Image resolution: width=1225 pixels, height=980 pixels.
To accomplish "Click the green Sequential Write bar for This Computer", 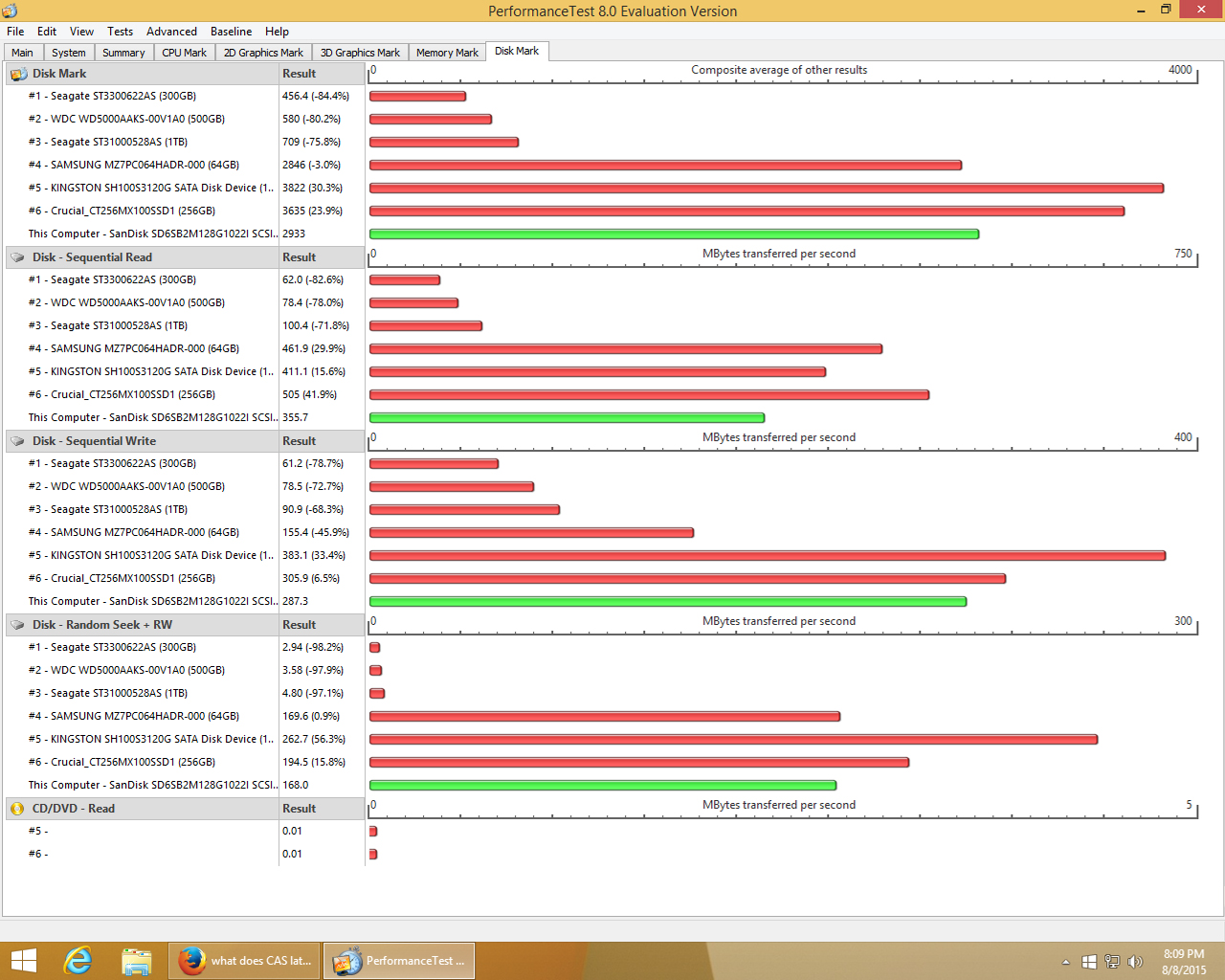I will pyautogui.click(x=668, y=602).
